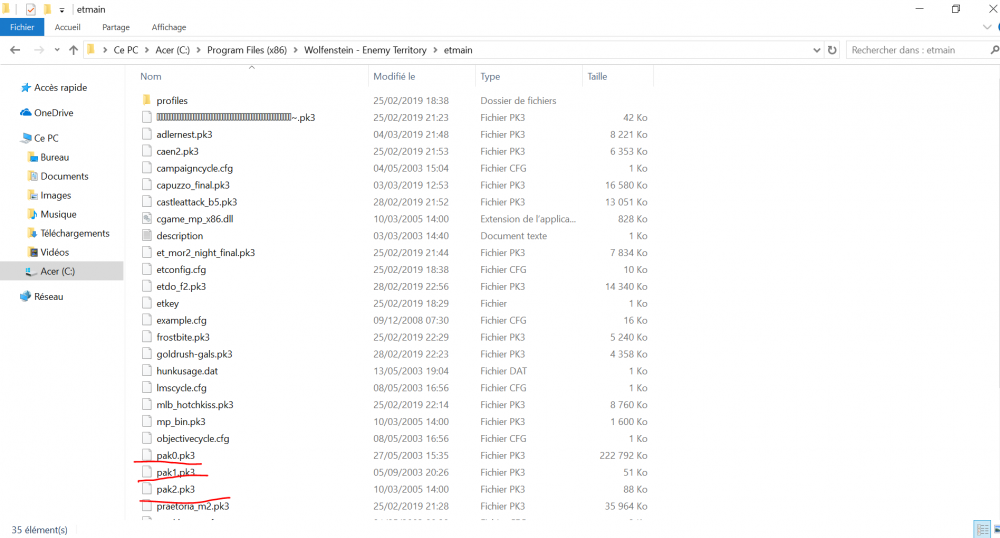The height and width of the screenshot is (538, 1000).
Task: Switch to the Accueil ribbon tab
Action: click(x=68, y=27)
